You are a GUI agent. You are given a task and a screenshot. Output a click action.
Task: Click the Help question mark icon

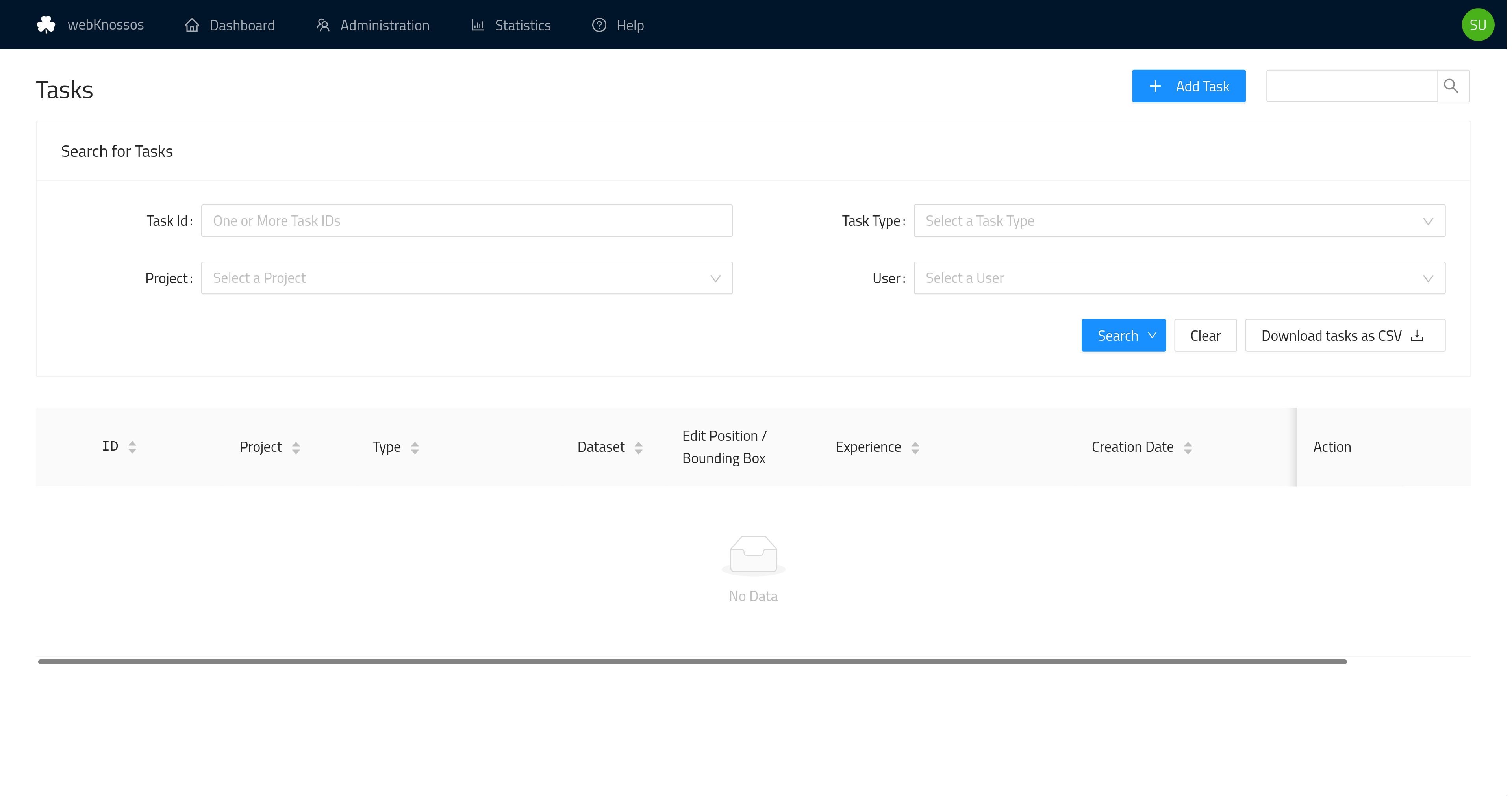point(598,25)
